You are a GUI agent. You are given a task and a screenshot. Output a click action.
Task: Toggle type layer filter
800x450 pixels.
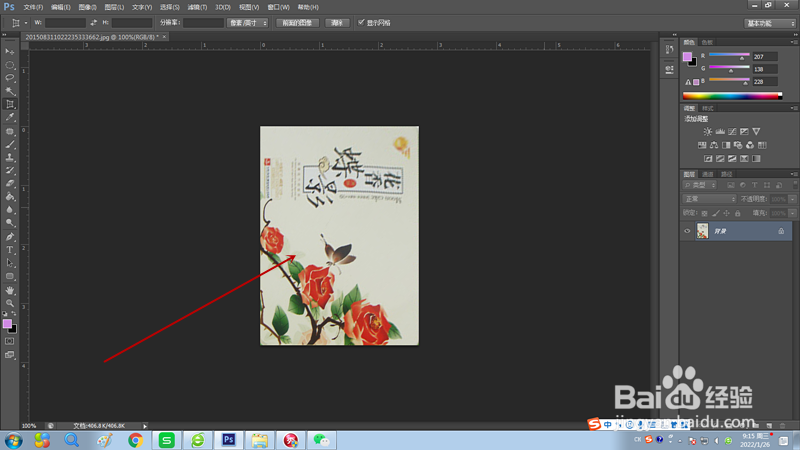(755, 185)
